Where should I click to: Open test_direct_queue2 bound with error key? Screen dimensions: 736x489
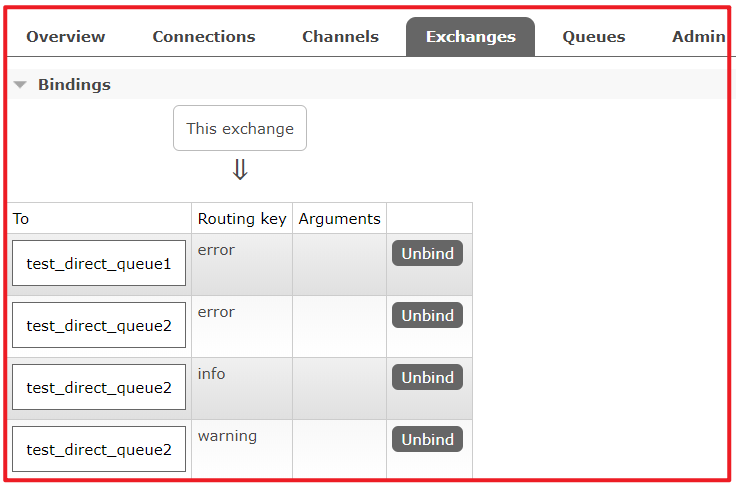(99, 325)
